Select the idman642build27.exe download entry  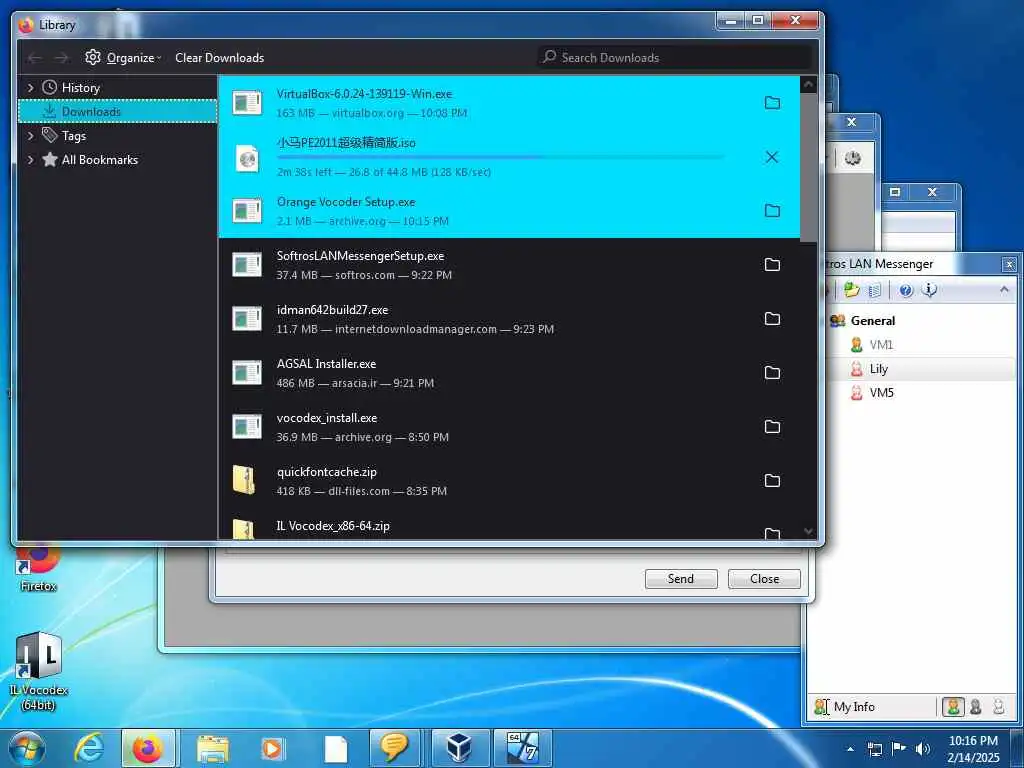point(509,319)
